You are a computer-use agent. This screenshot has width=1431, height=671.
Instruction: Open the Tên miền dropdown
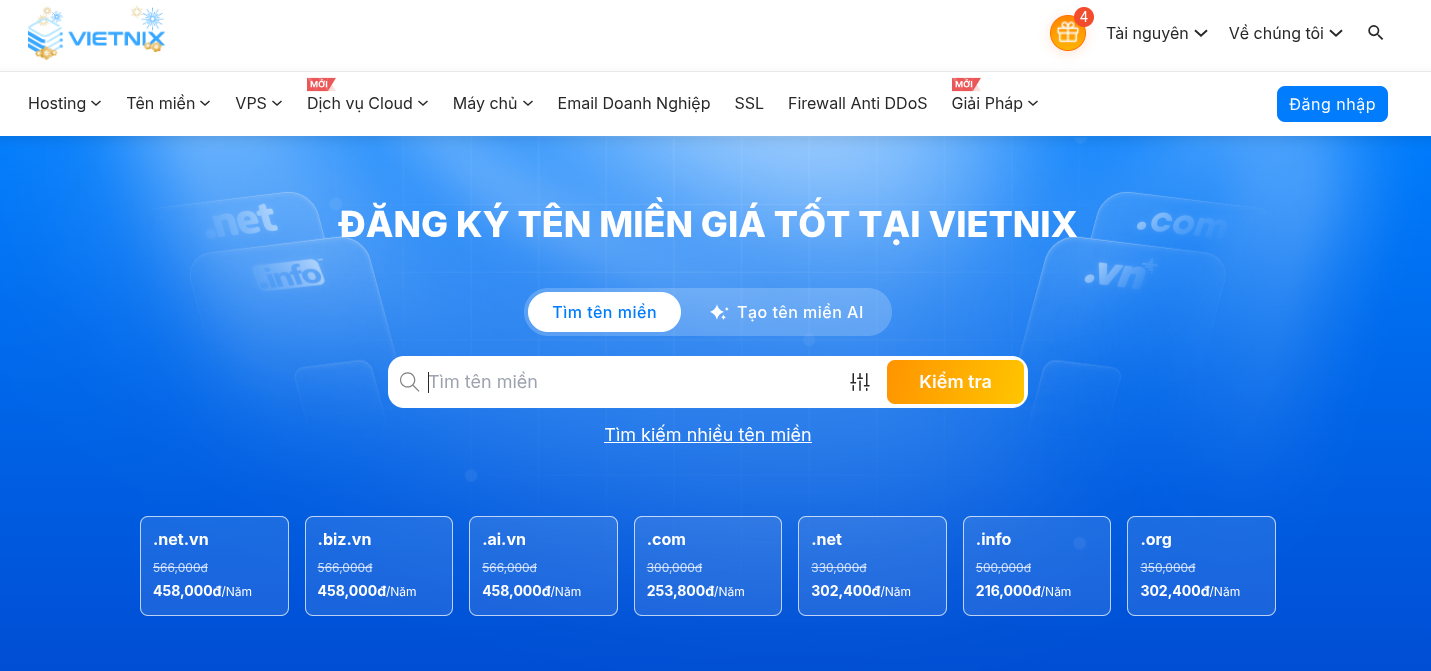tap(167, 103)
